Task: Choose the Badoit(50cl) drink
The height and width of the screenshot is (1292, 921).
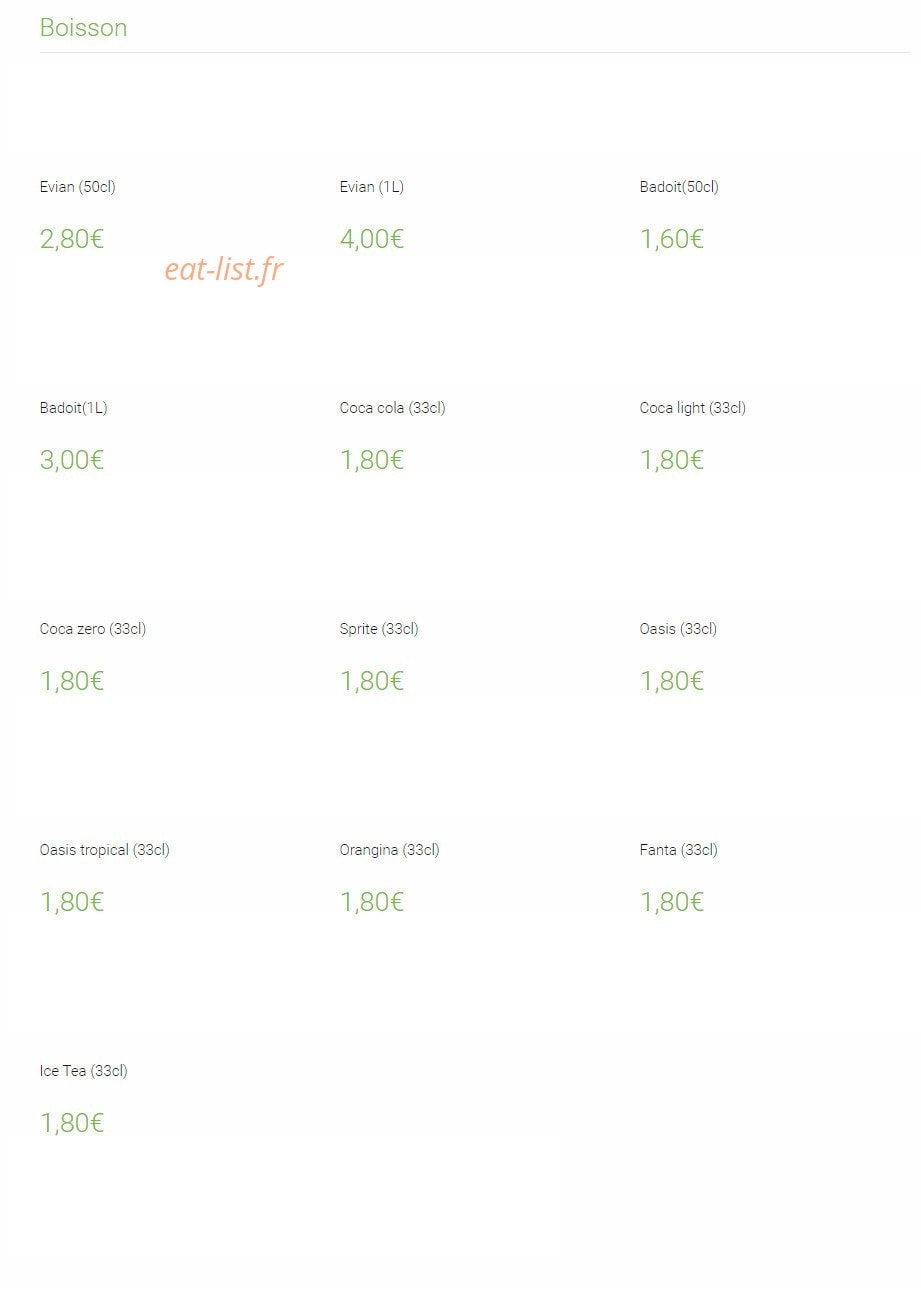Action: [x=679, y=187]
